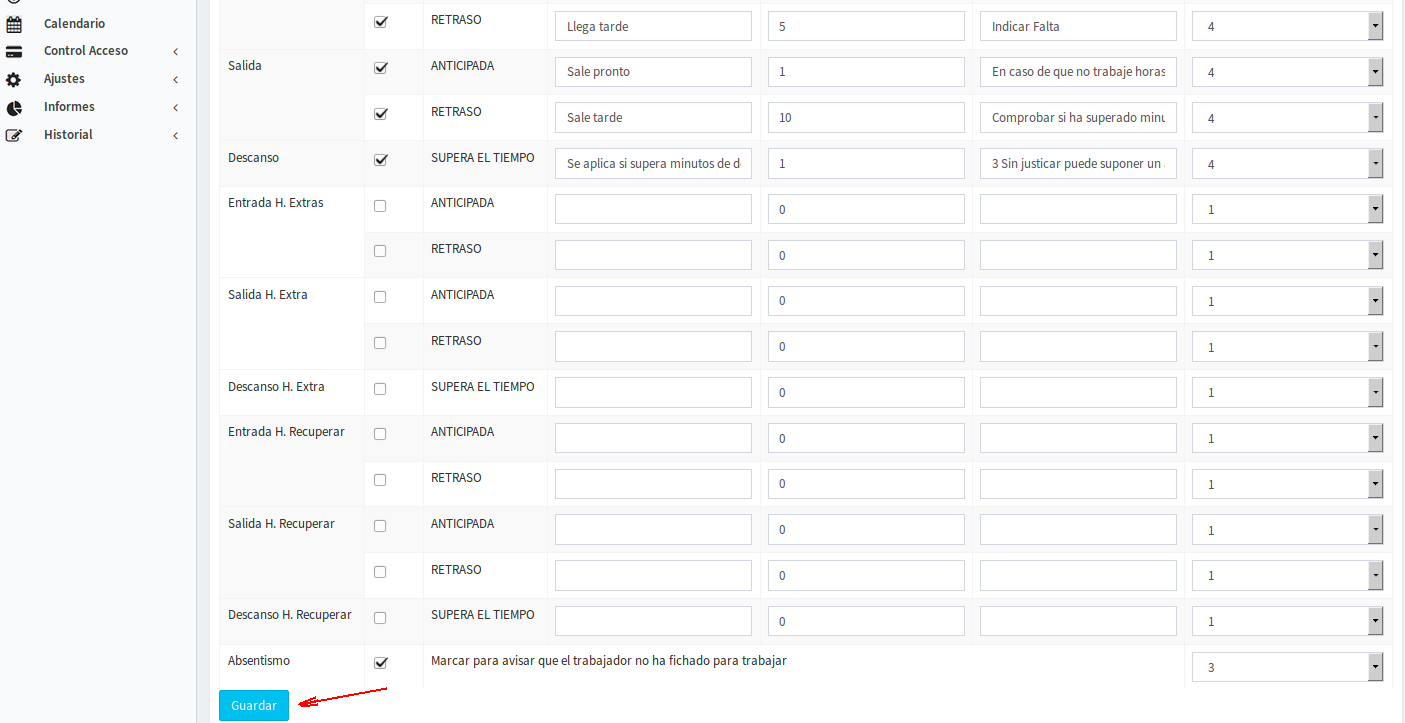Open dropdown for Descanso H. Recuperar row
The width and height of the screenshot is (1405, 723).
pyautogui.click(x=1288, y=621)
